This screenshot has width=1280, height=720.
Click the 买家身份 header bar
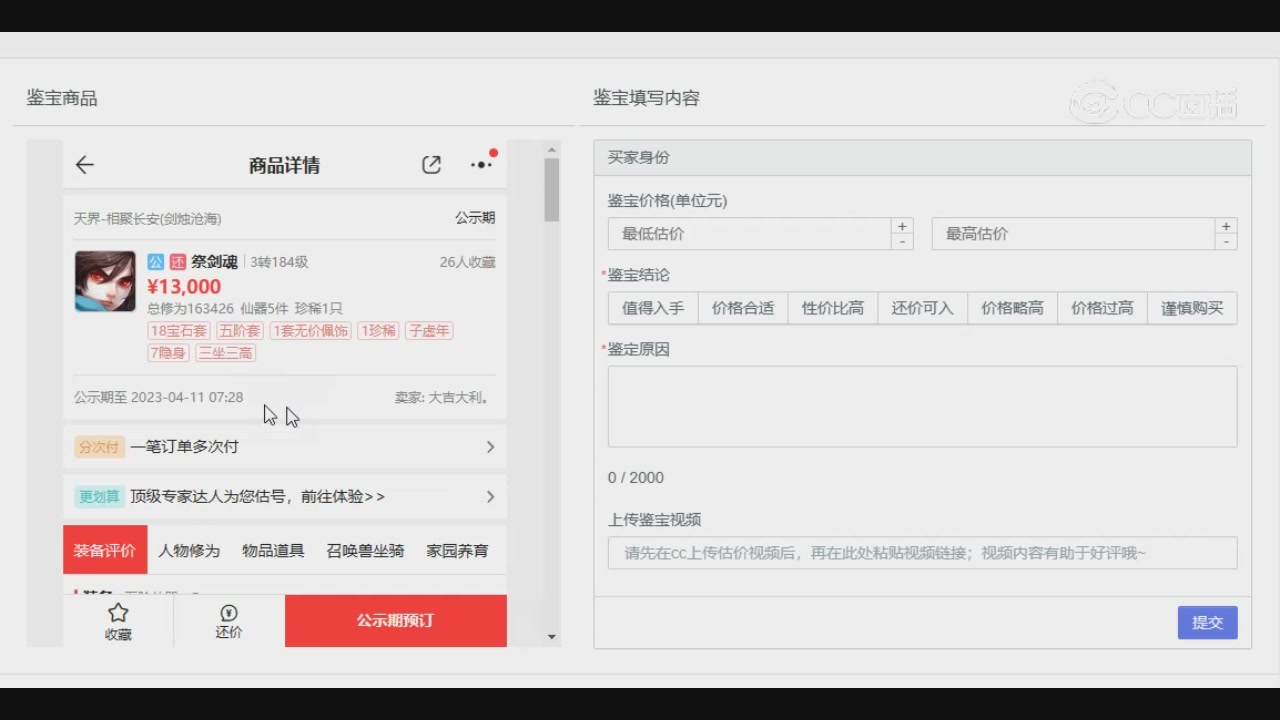[922, 158]
